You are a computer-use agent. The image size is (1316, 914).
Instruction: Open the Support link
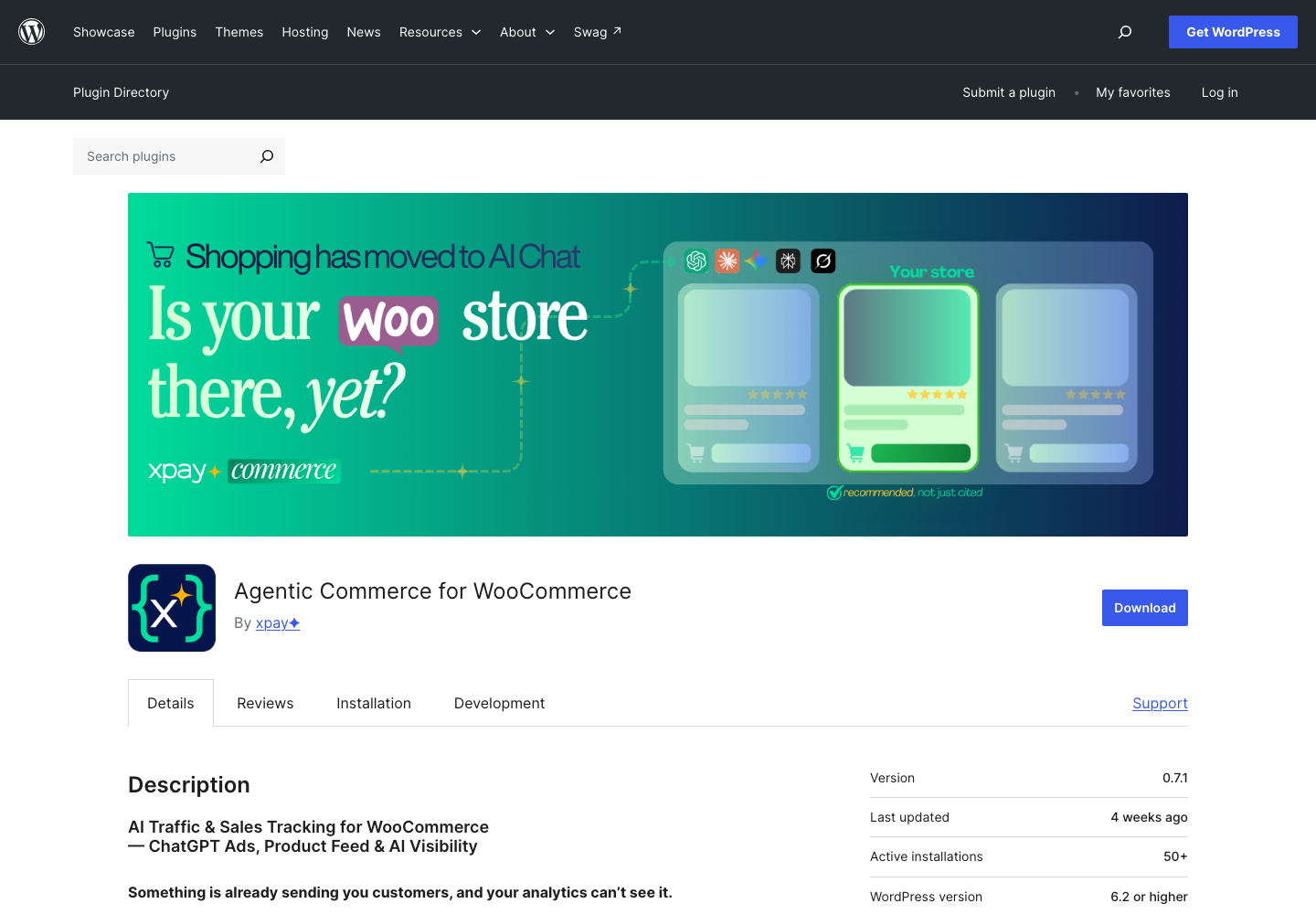[x=1160, y=703]
